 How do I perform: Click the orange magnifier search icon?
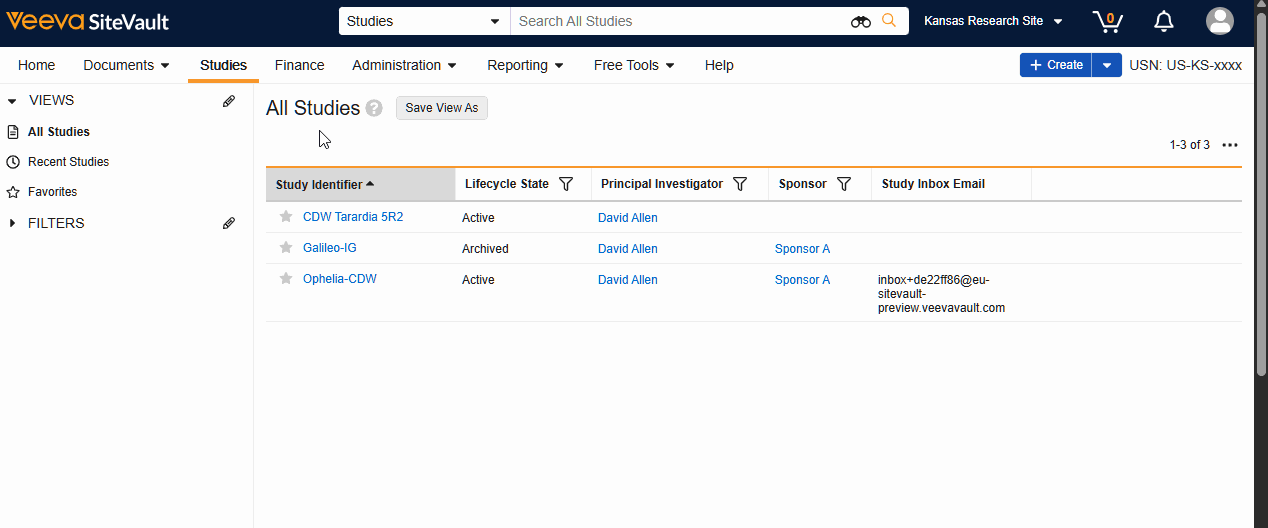click(889, 21)
